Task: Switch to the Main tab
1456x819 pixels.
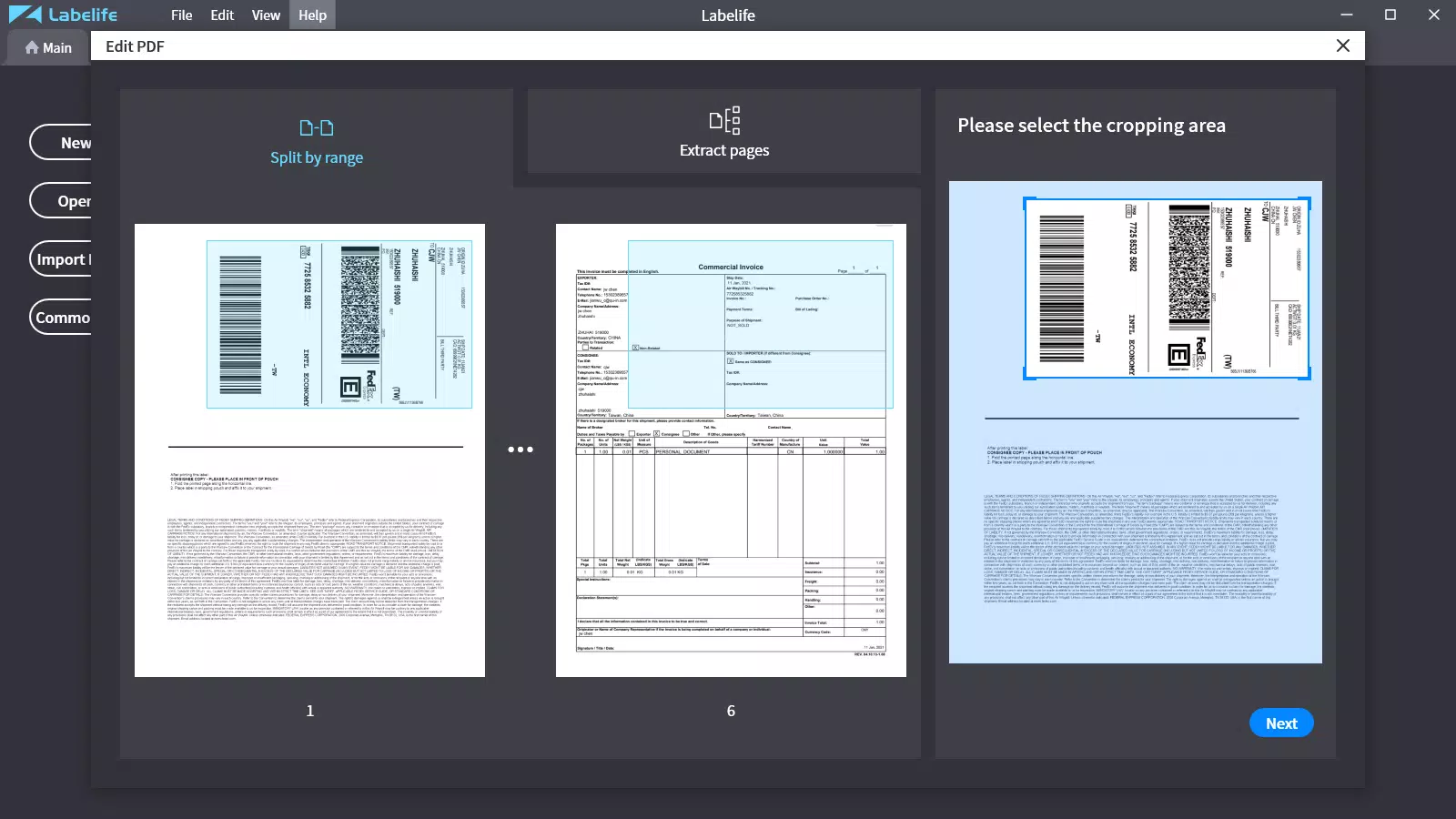Action: (x=48, y=47)
